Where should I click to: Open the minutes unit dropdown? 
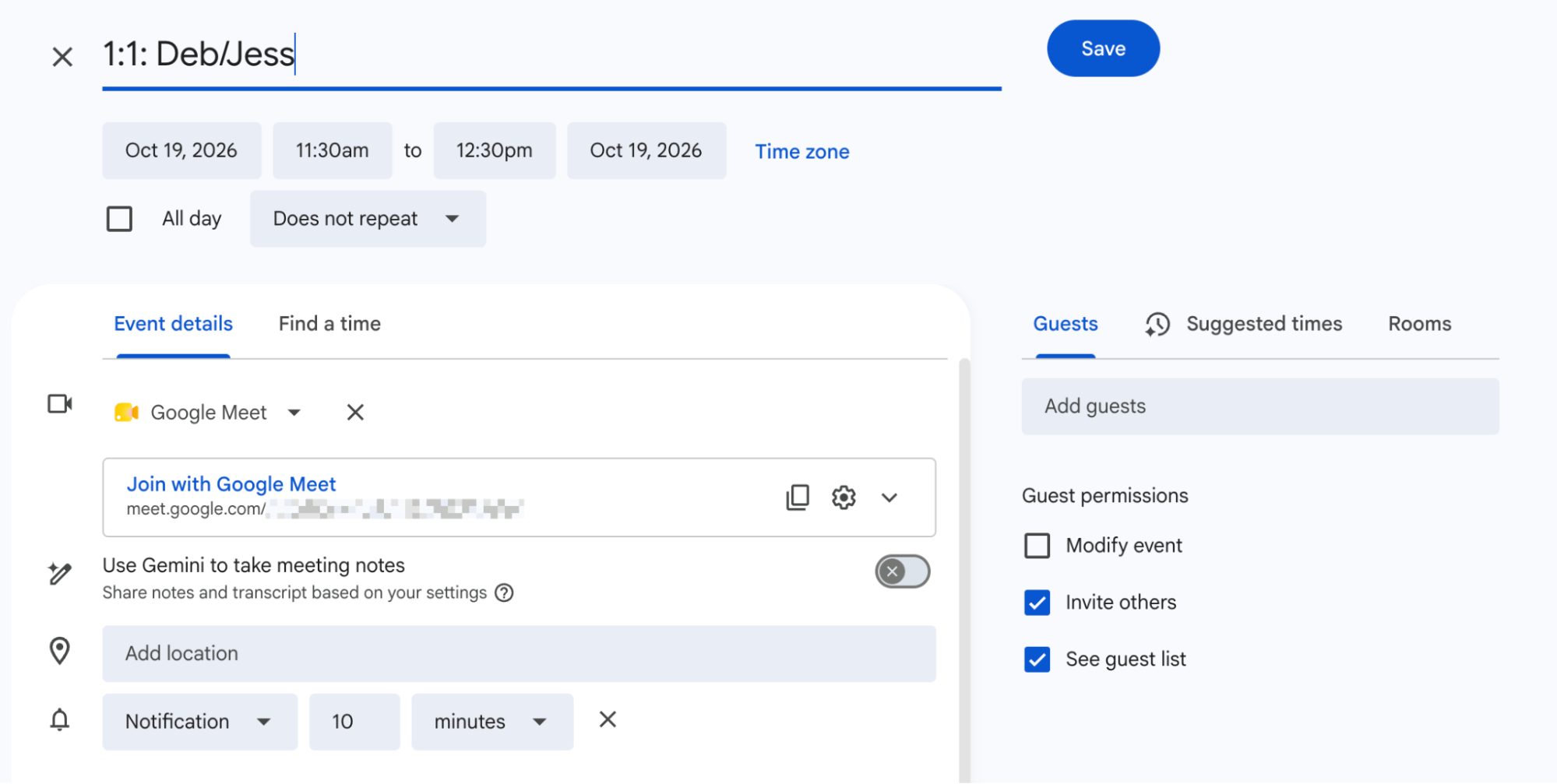pyautogui.click(x=492, y=722)
